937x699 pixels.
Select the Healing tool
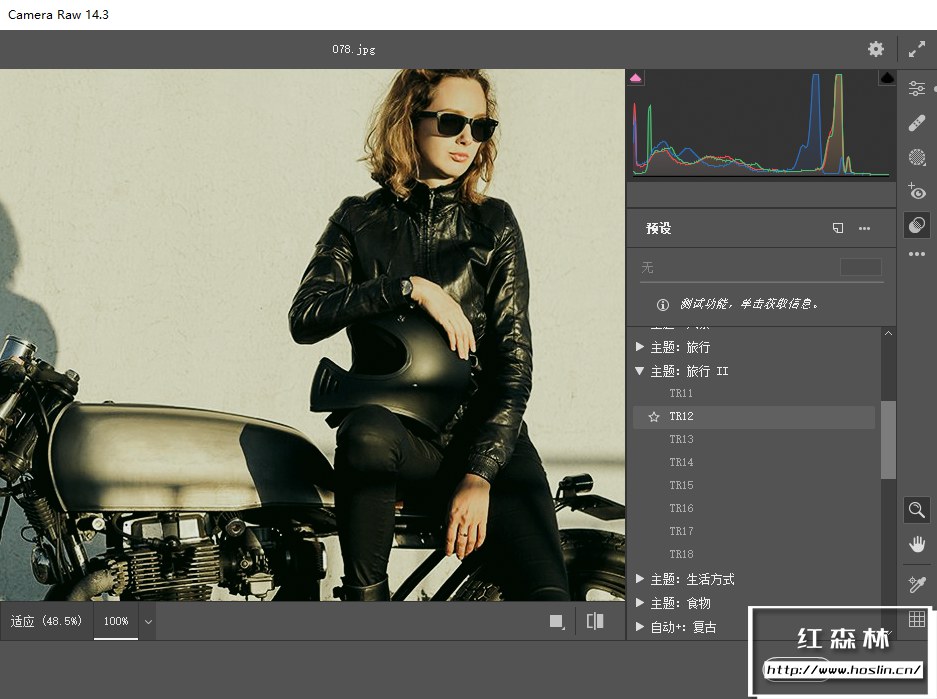916,123
